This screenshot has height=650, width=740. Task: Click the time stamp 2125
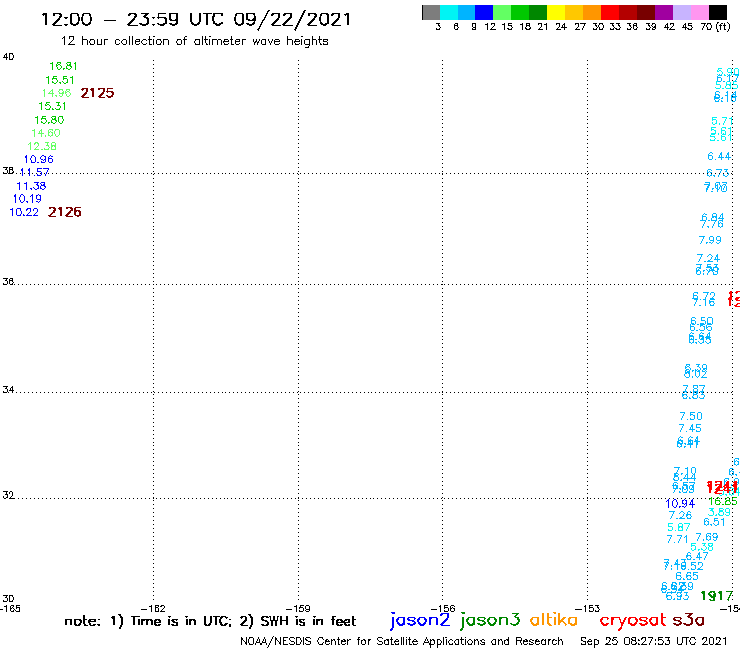click(97, 93)
